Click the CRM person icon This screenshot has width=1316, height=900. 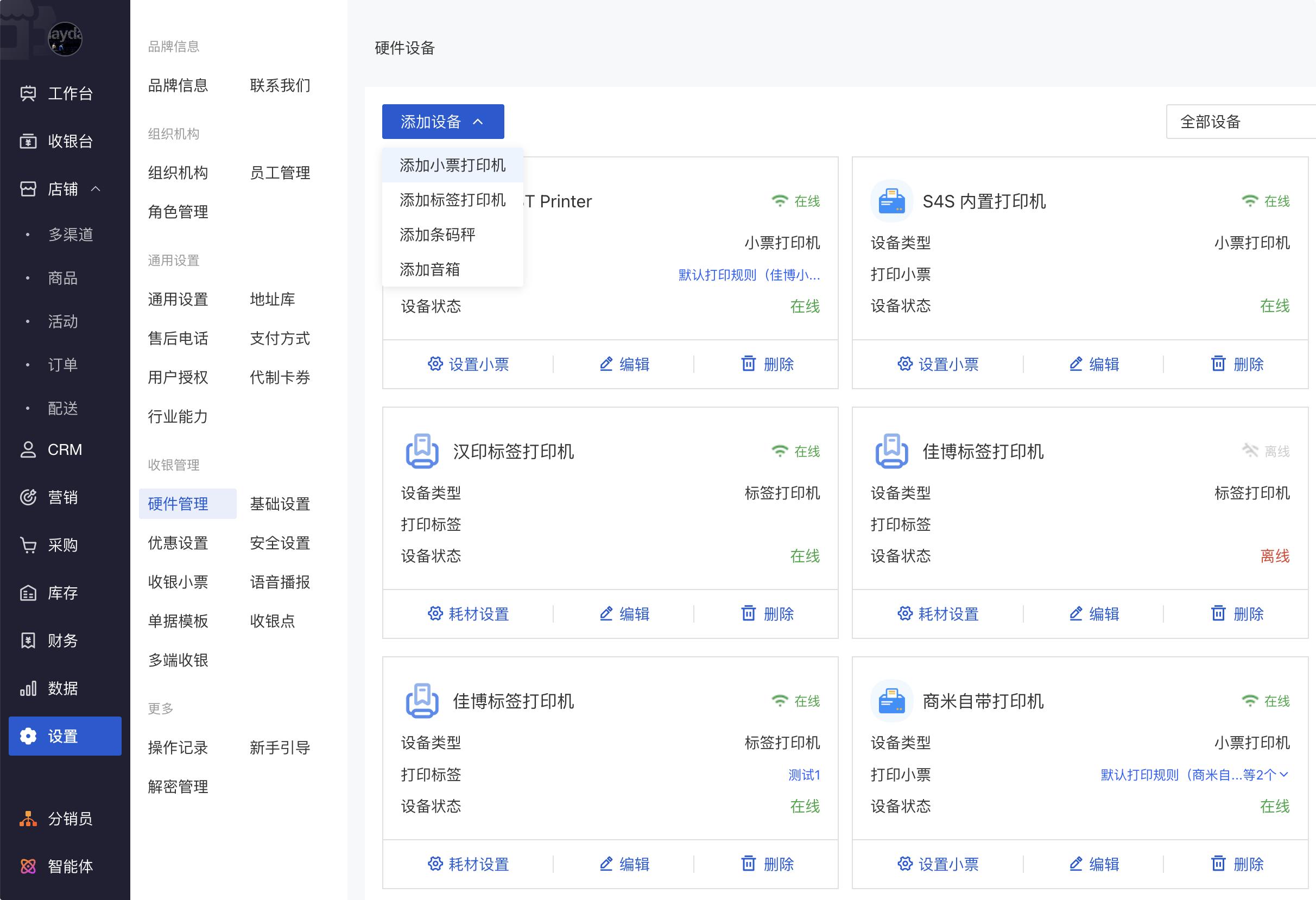(x=28, y=449)
